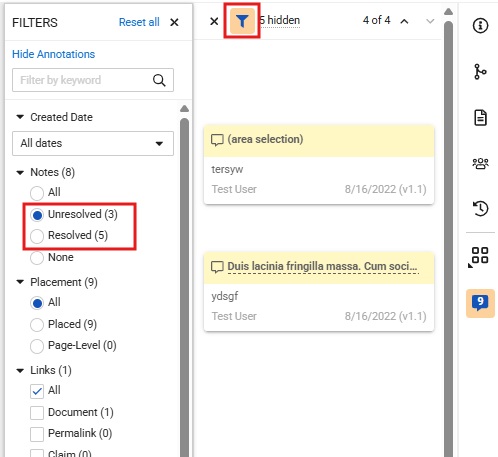Open the All dates dropdown
498x457 pixels.
pos(93,143)
